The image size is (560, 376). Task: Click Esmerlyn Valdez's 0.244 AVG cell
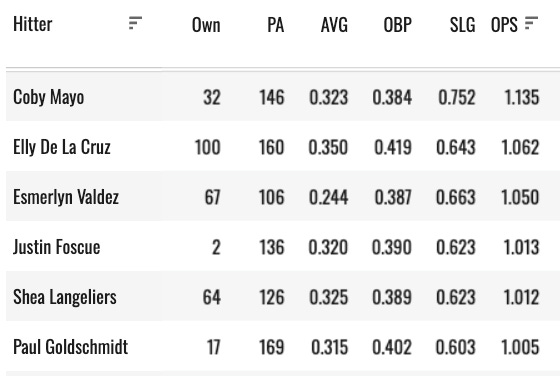click(329, 197)
